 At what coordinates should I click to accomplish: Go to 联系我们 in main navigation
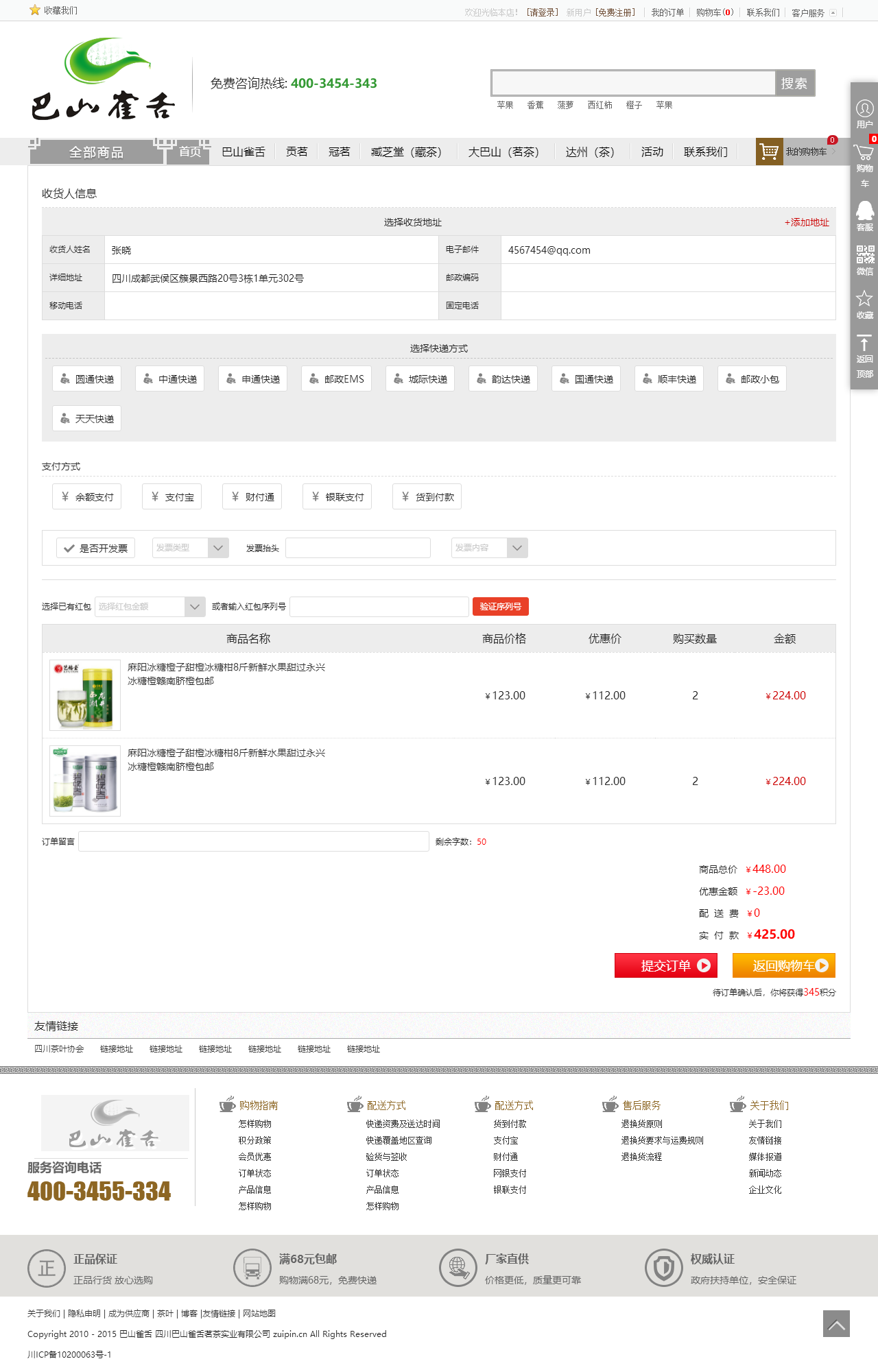tap(705, 152)
